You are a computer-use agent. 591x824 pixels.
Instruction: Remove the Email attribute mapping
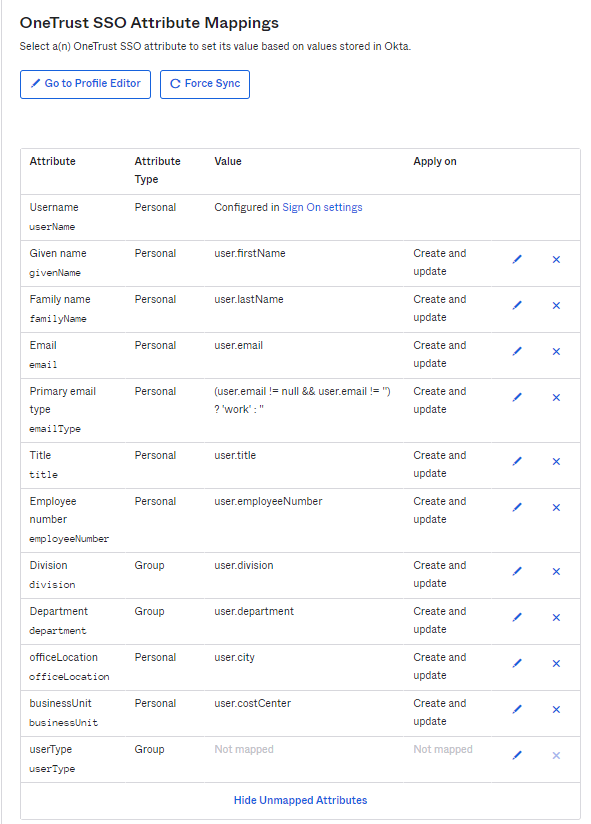(x=556, y=351)
